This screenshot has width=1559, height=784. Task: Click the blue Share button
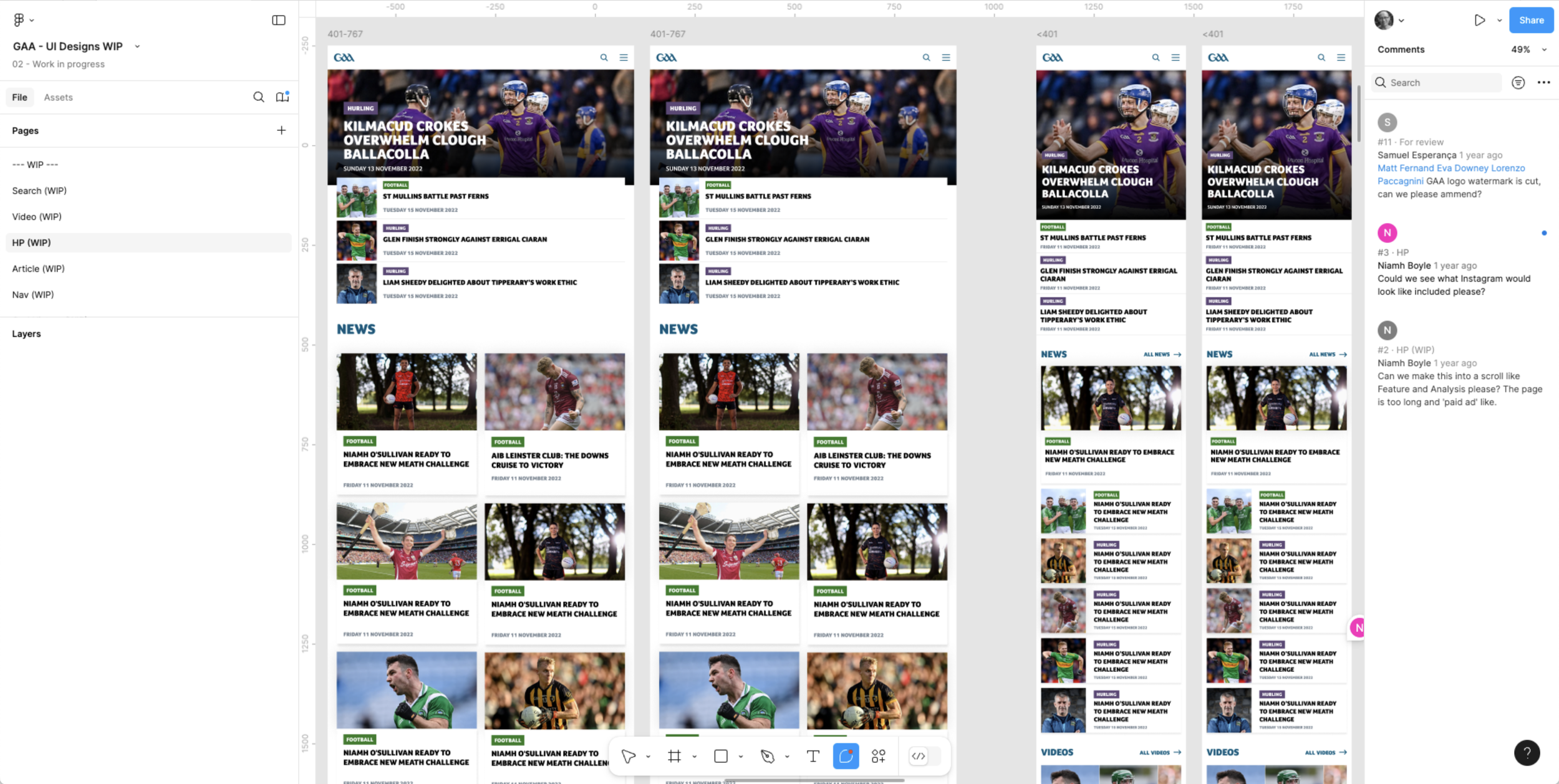pos(1531,20)
